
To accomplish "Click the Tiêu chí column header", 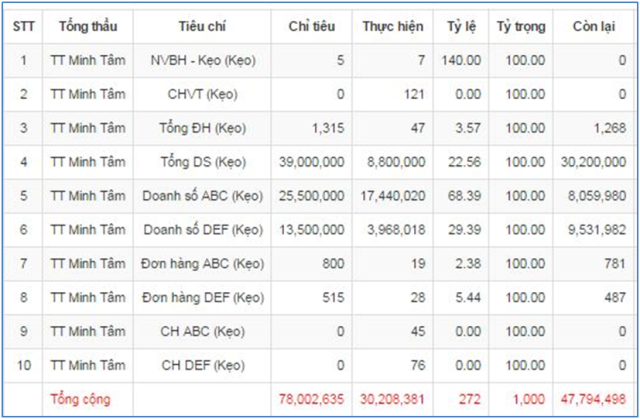I will [202, 27].
